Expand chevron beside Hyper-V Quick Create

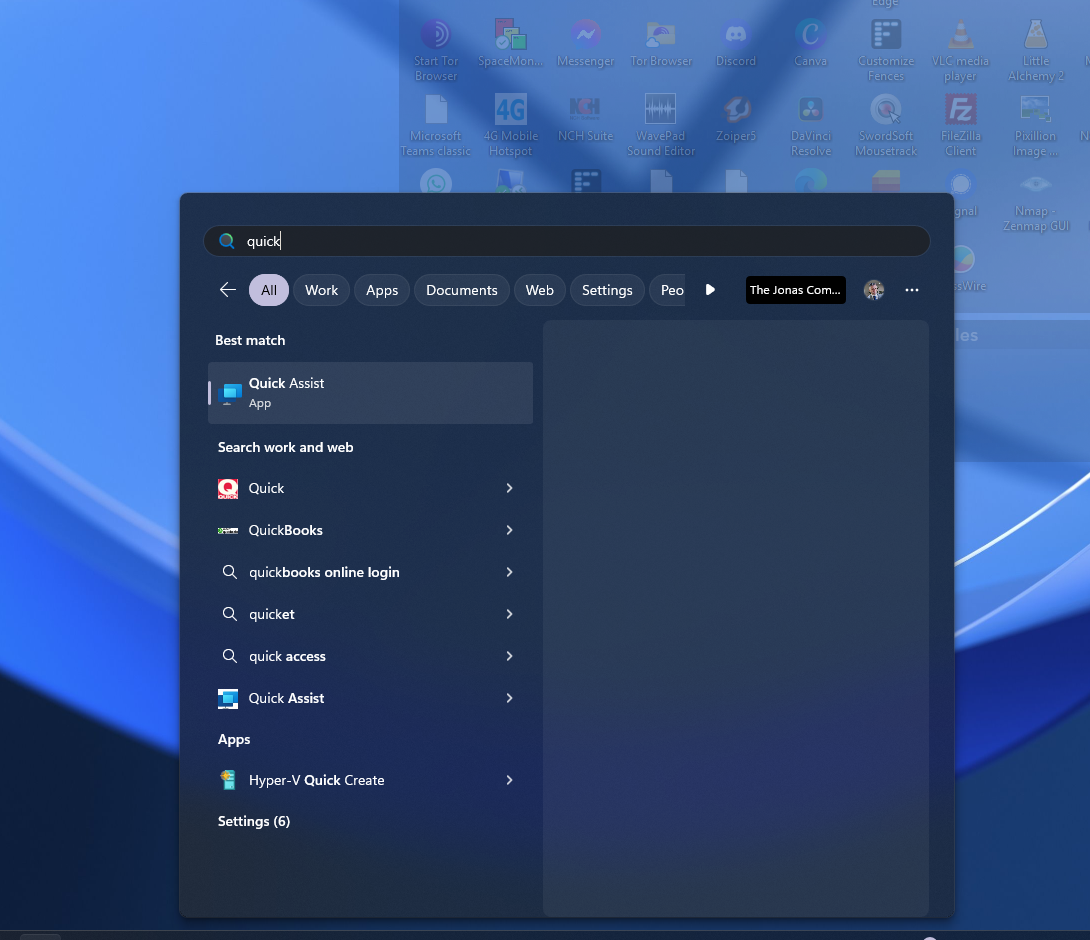509,780
